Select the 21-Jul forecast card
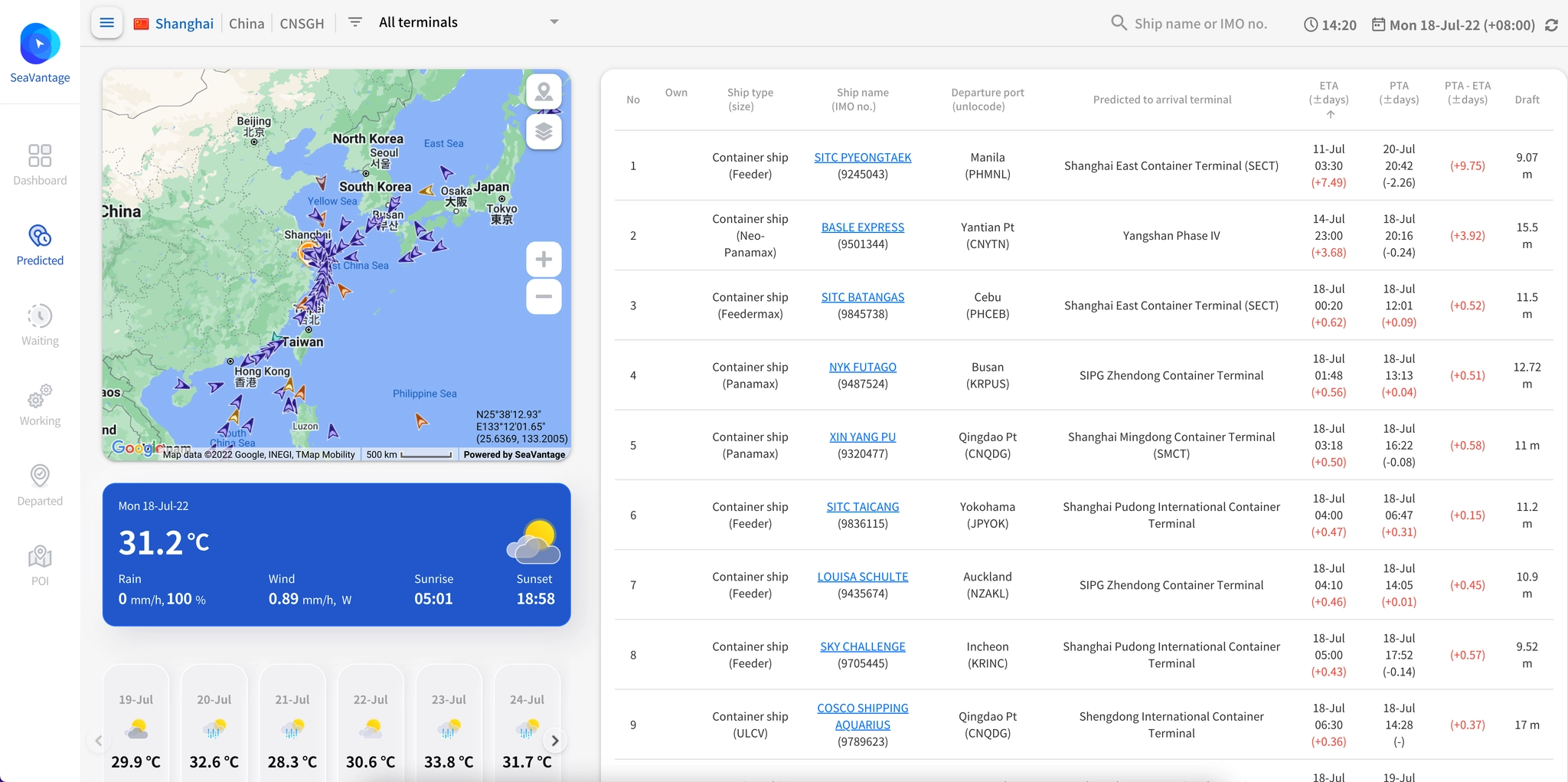Screen dimensions: 1568x782 (292, 724)
